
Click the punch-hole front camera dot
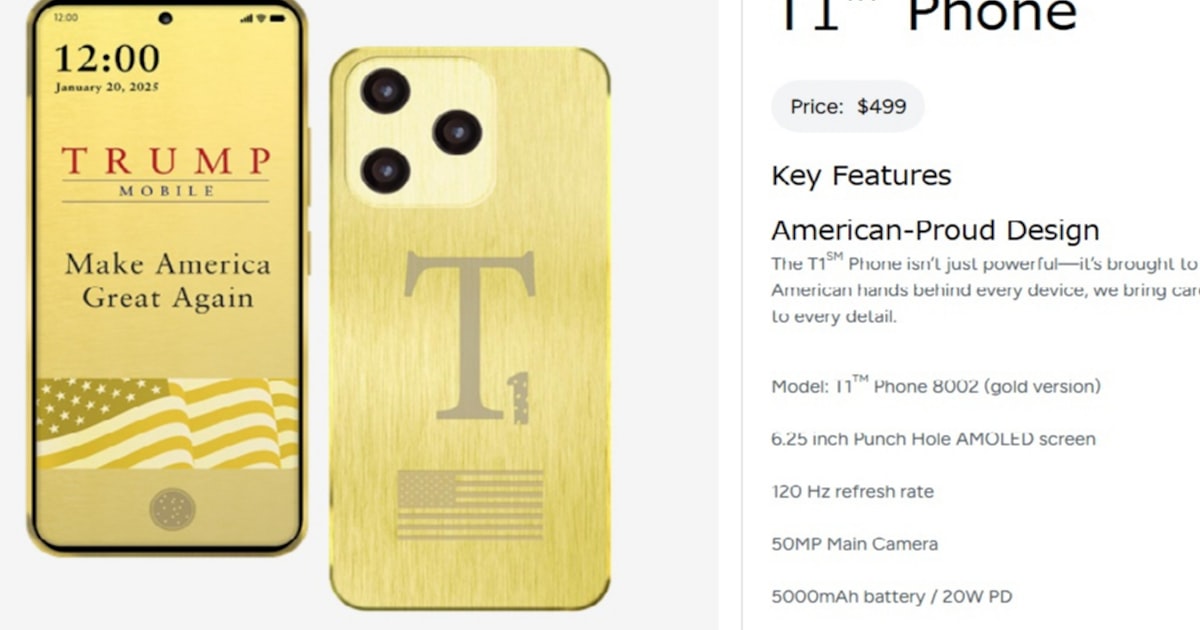(x=165, y=18)
